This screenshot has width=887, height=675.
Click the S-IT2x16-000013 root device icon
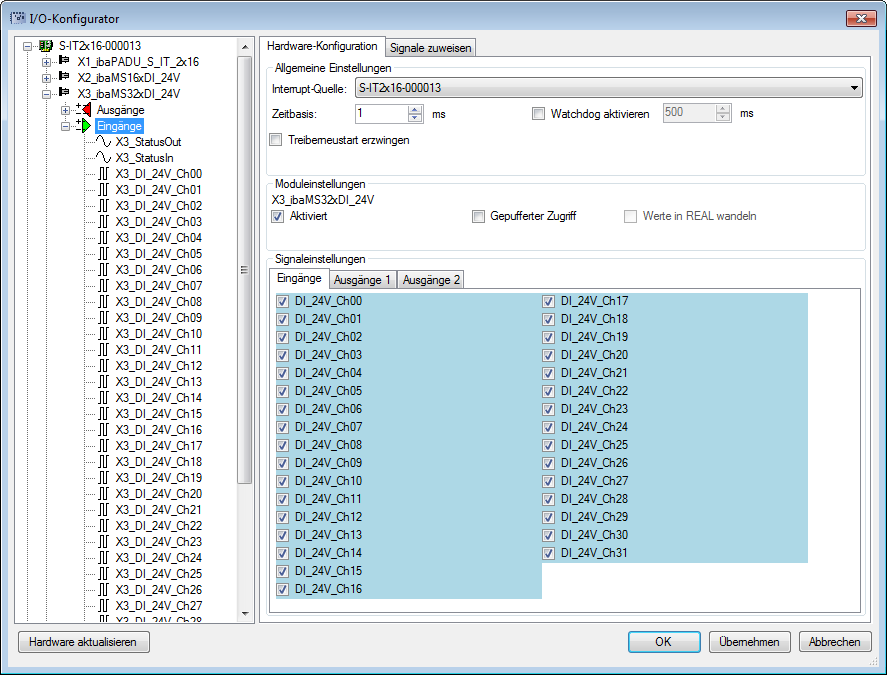pyautogui.click(x=46, y=46)
